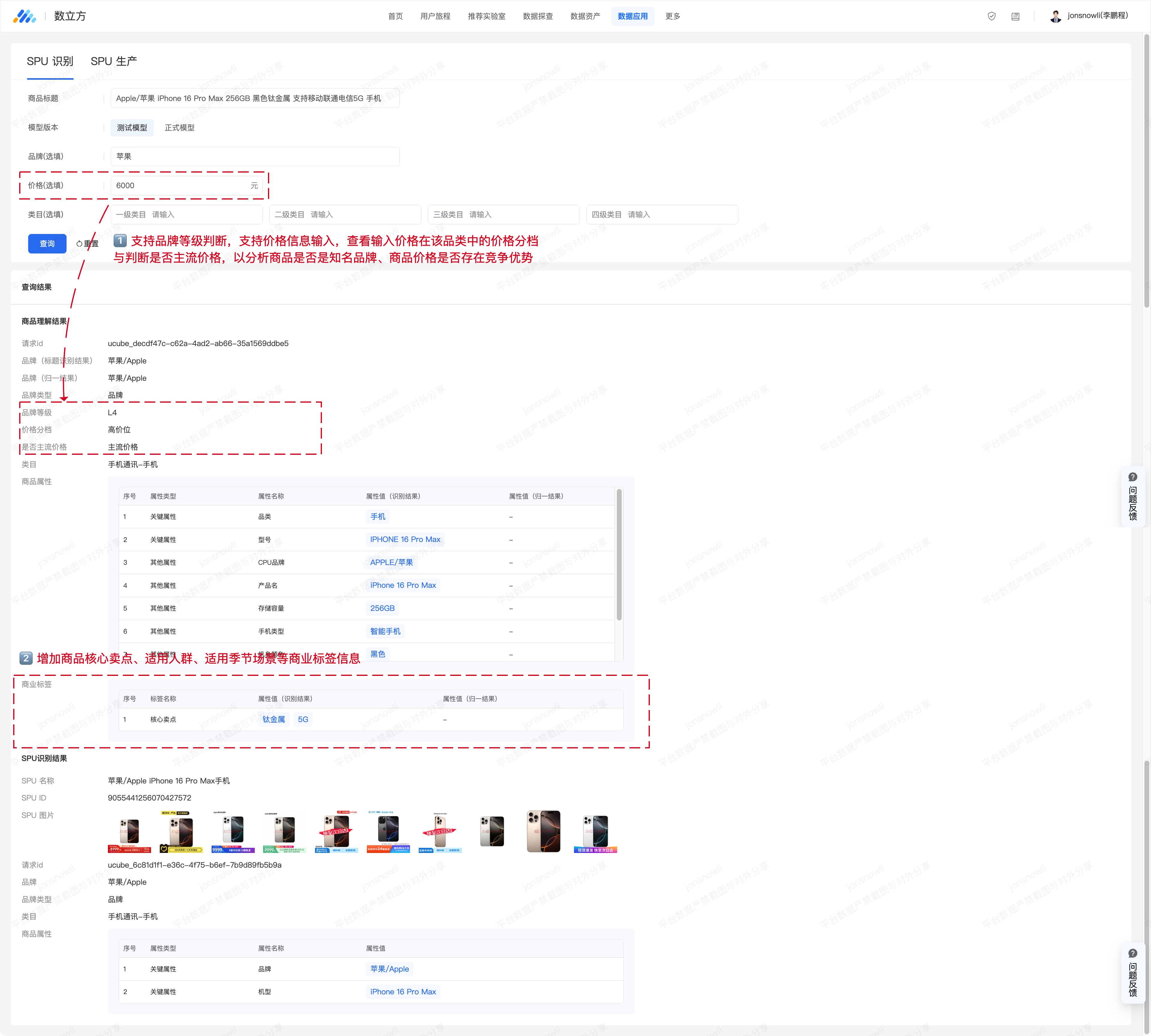The width and height of the screenshot is (1151, 1036).
Task: Click the 数立方 logo icon
Action: pos(25,16)
